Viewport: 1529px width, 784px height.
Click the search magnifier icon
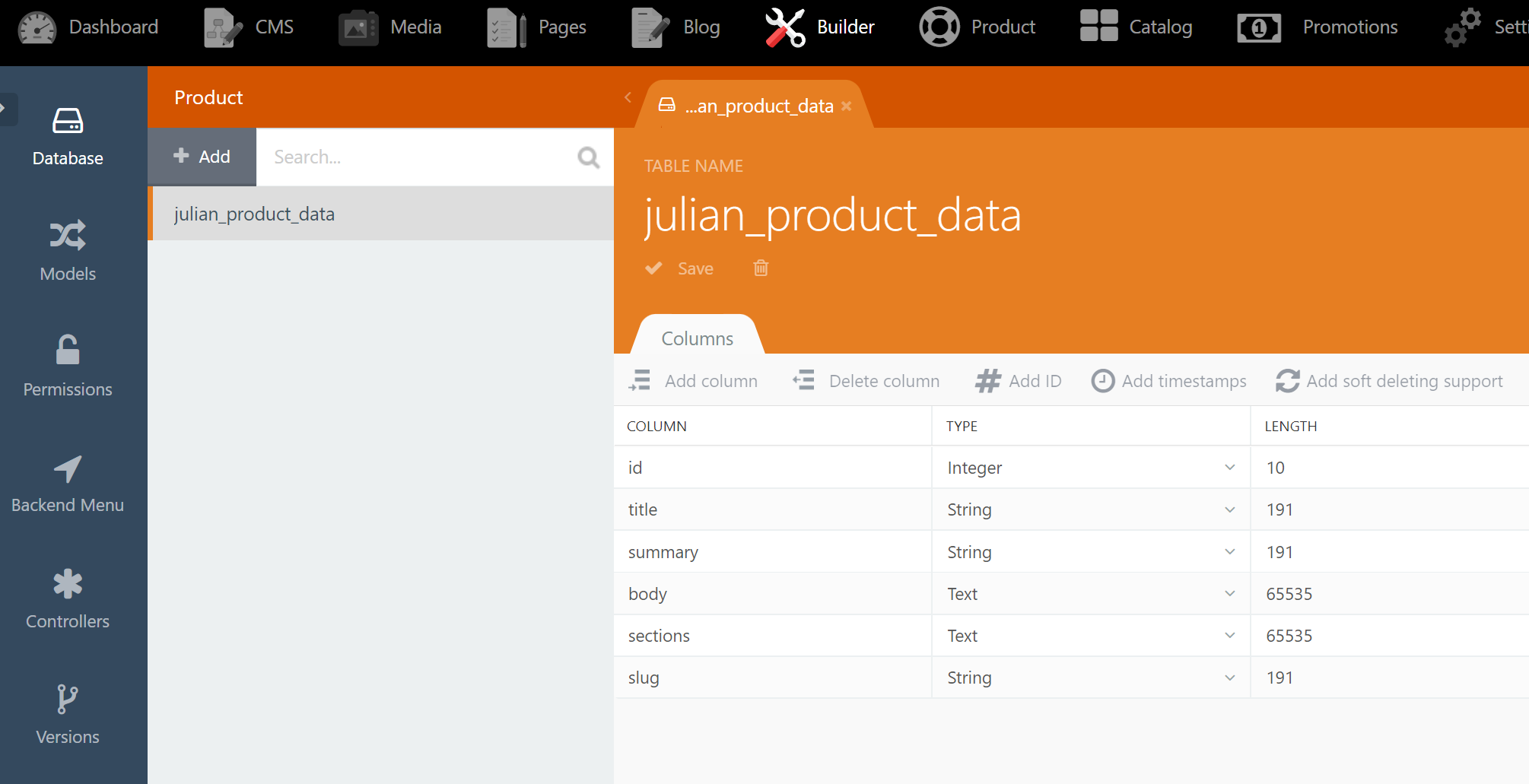pyautogui.click(x=588, y=157)
